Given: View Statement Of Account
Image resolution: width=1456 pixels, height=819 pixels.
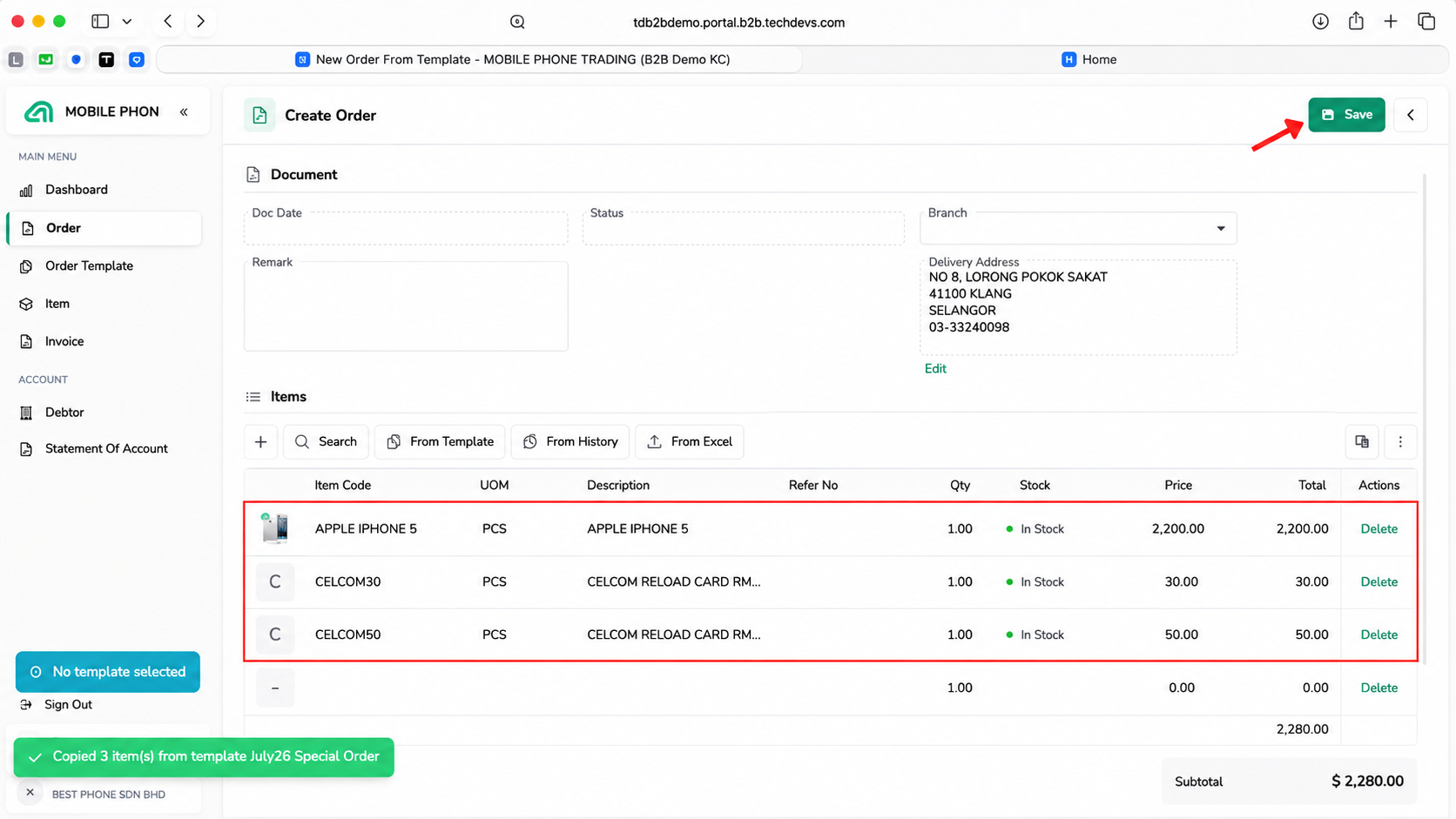Looking at the screenshot, I should click(x=104, y=449).
